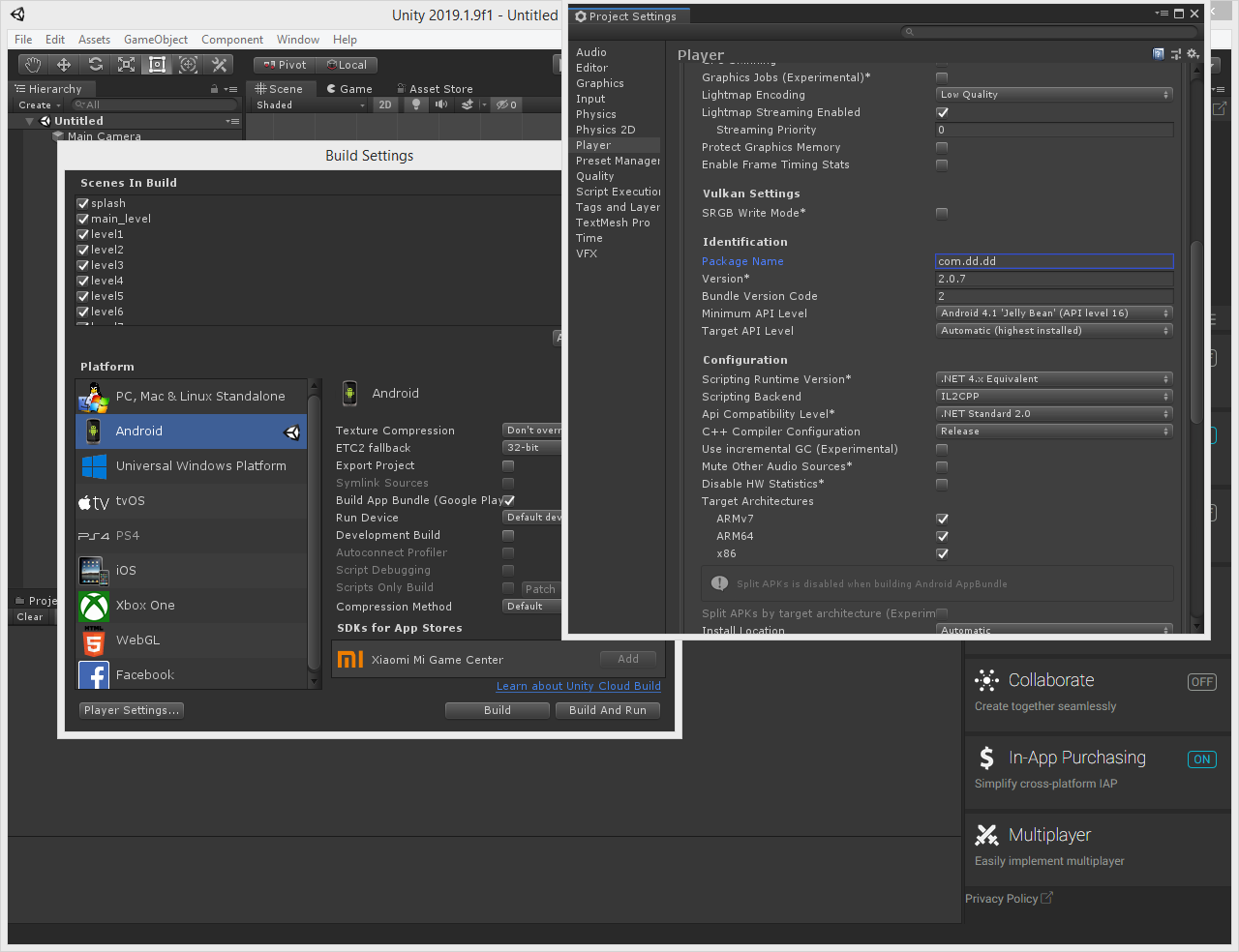Toggle scene audio speaker icon
This screenshot has height=952, width=1239.
click(x=441, y=104)
